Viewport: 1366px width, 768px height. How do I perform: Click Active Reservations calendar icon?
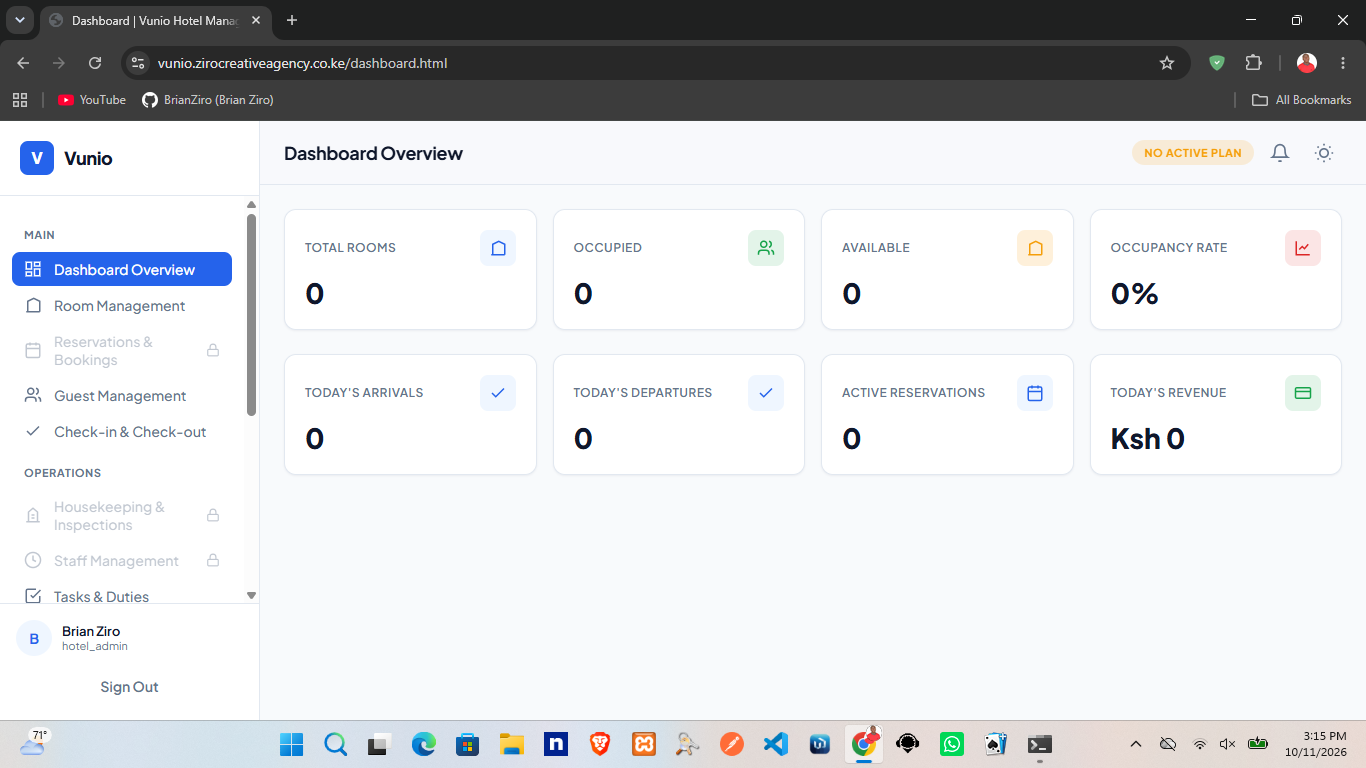1035,393
